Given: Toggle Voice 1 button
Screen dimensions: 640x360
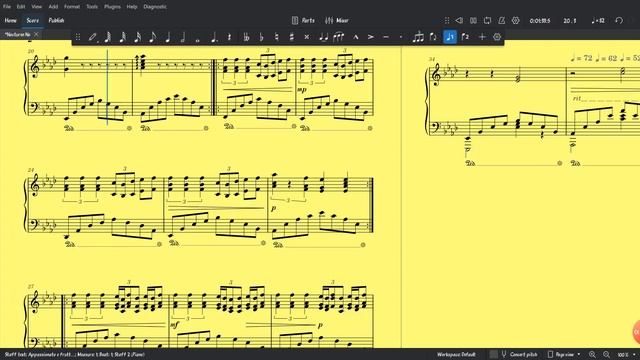Looking at the screenshot, I should click(x=450, y=37).
